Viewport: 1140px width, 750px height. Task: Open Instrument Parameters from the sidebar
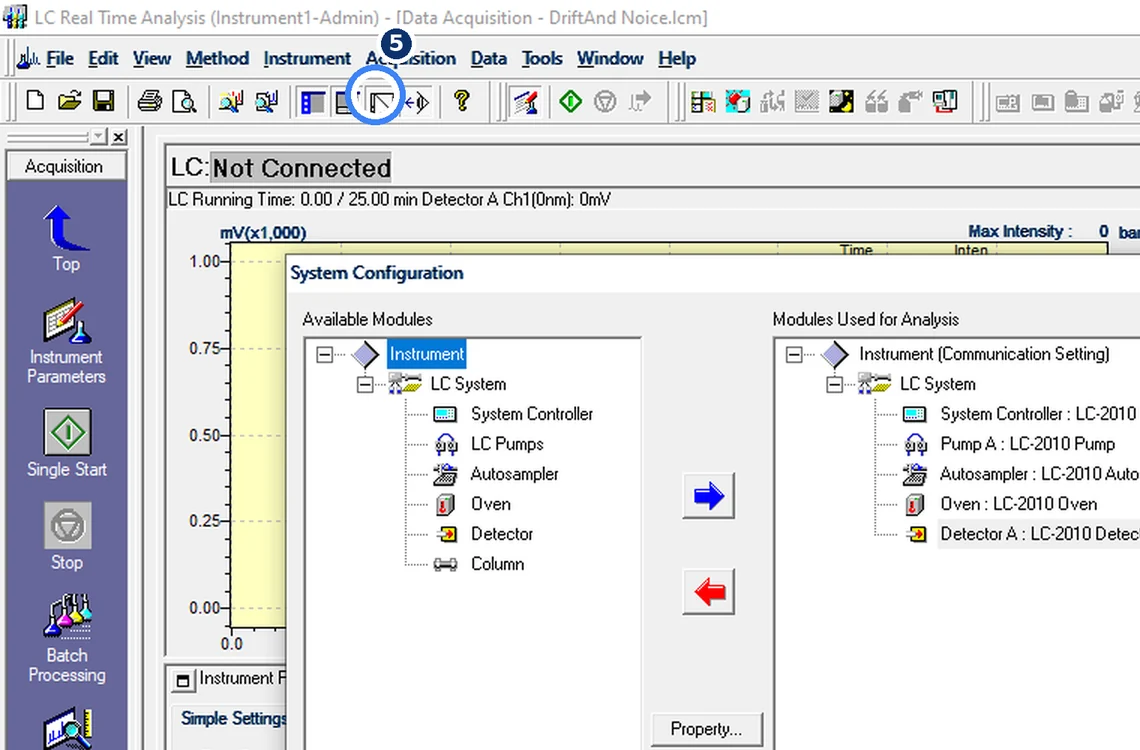(66, 342)
